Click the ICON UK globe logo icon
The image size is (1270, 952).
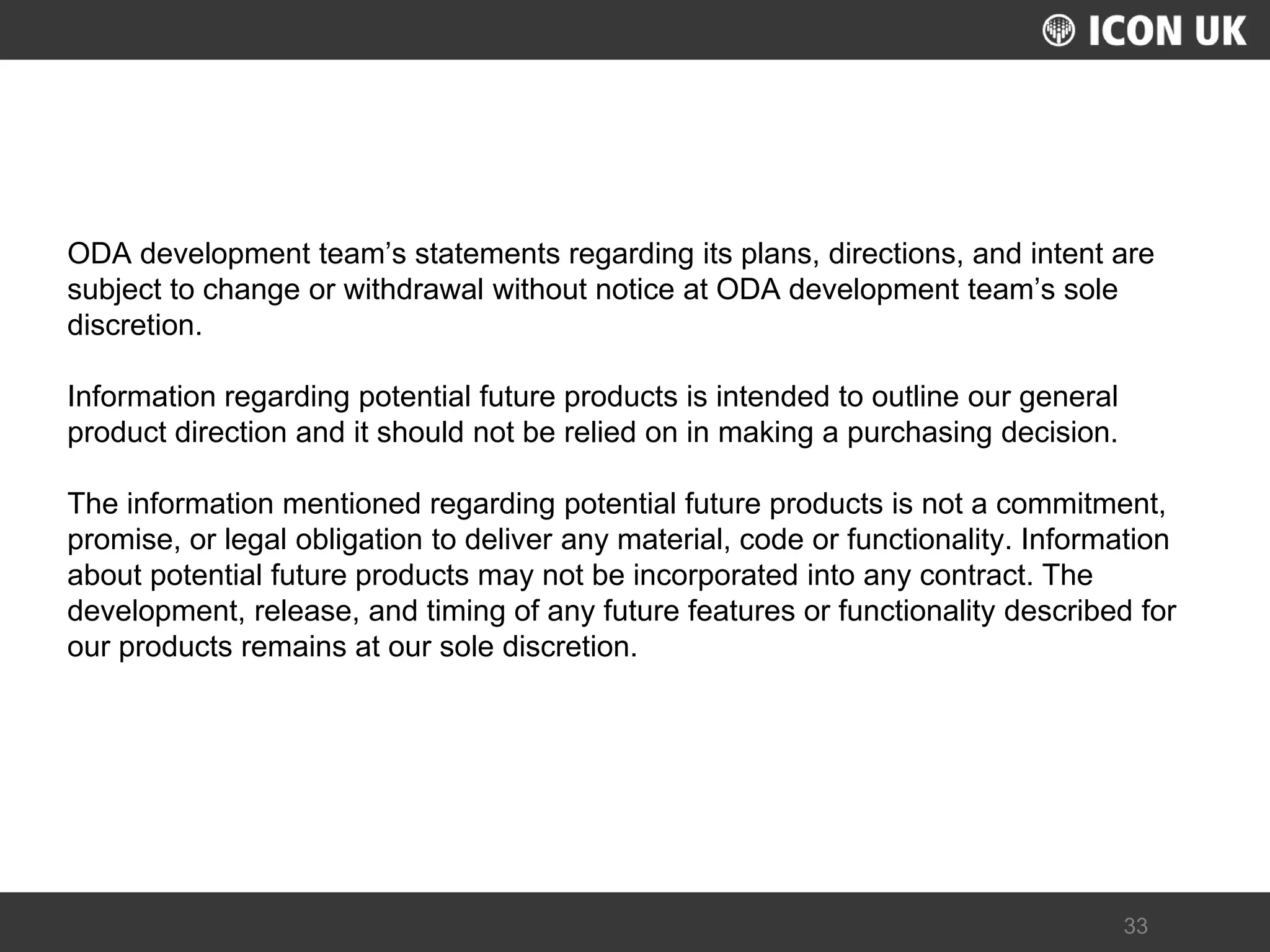(1059, 30)
